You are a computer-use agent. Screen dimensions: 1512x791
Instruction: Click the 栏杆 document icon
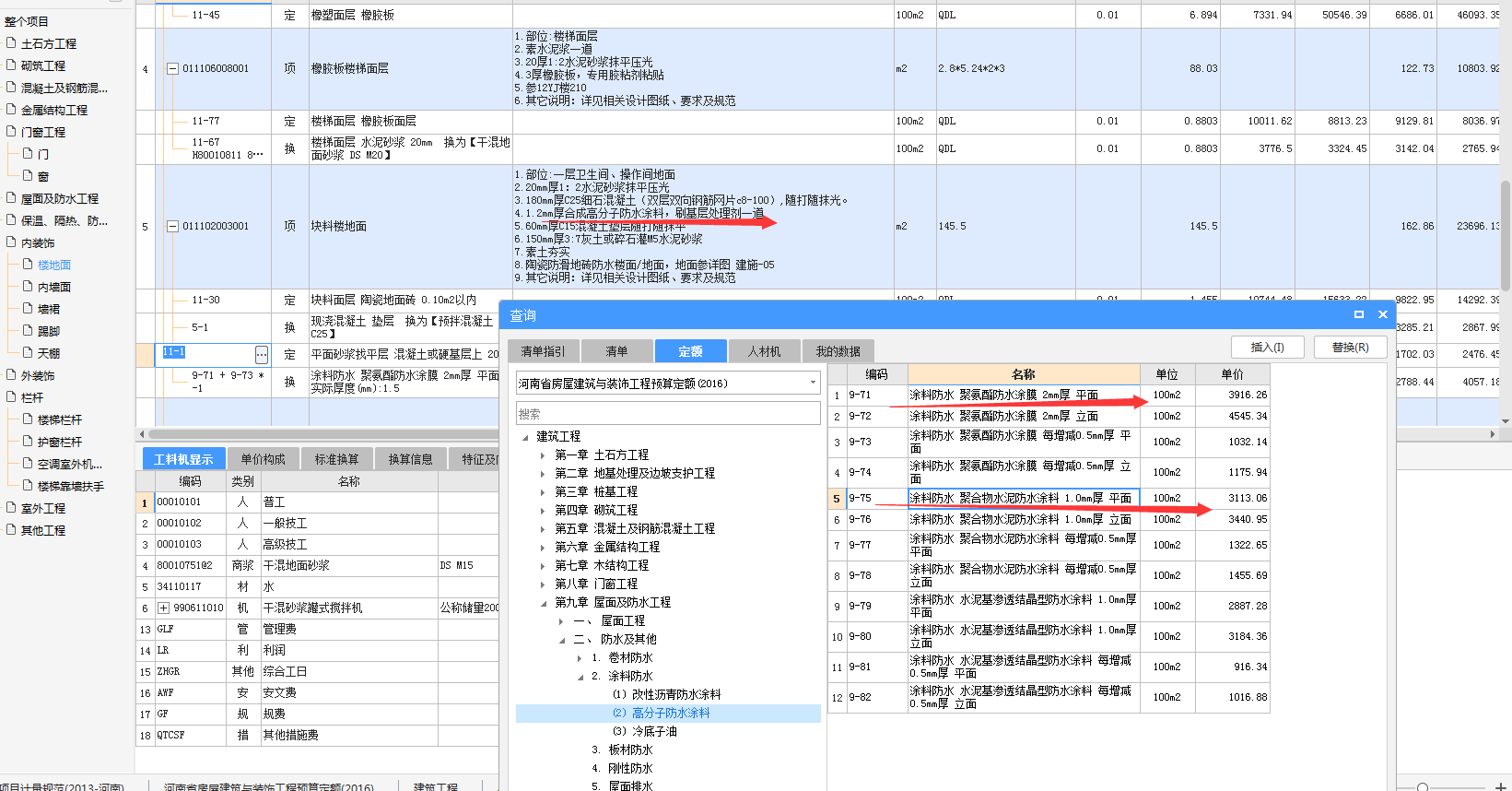tap(11, 397)
